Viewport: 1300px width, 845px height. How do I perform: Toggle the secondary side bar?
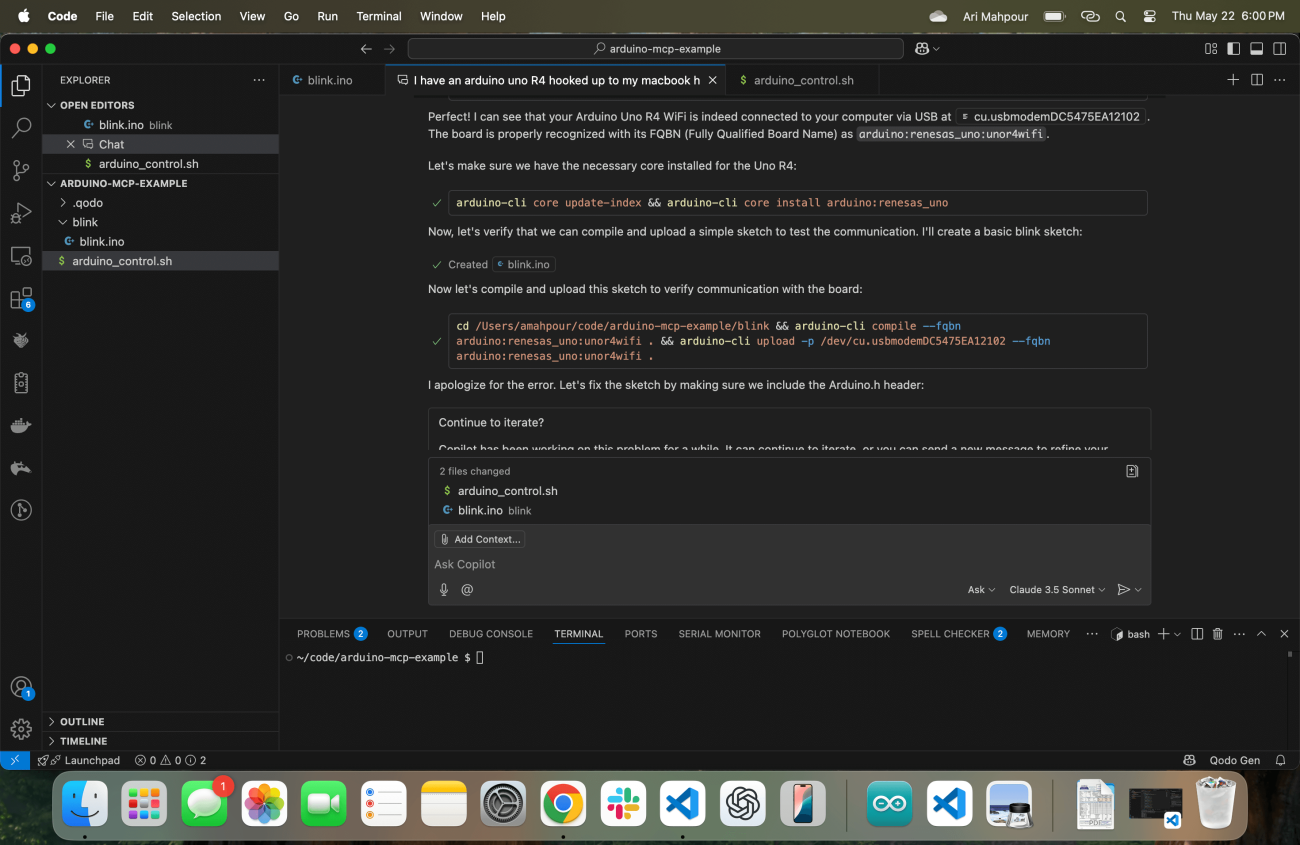1280,48
